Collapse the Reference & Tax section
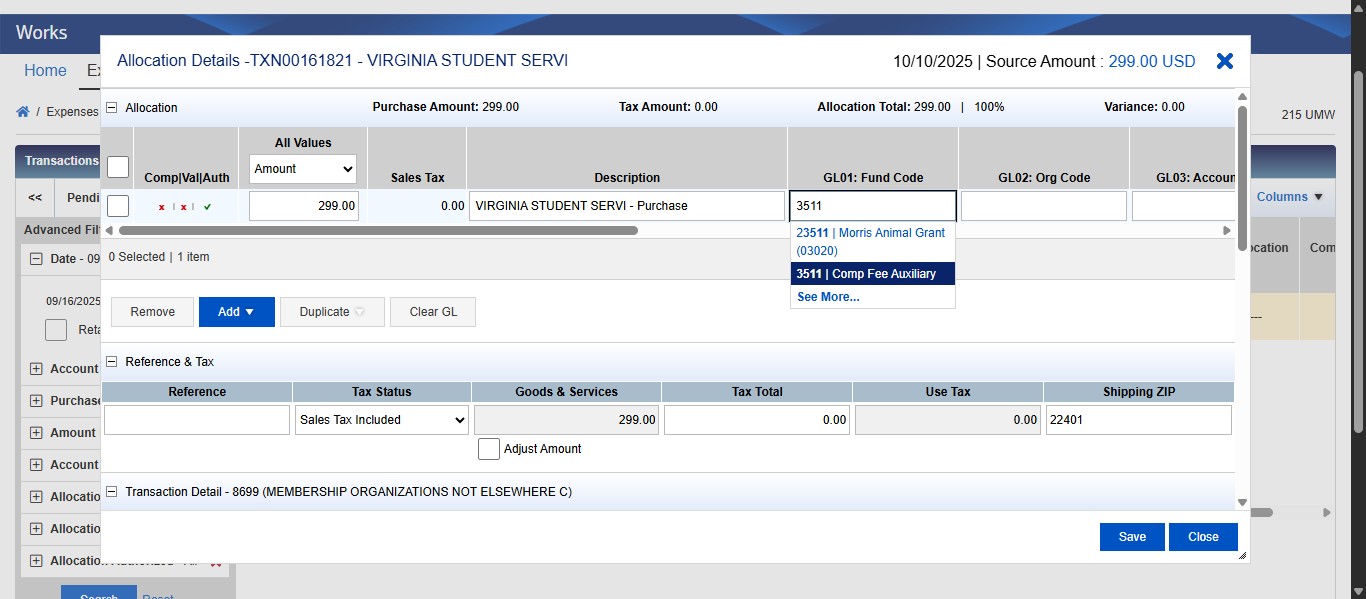1366x599 pixels. 110,361
